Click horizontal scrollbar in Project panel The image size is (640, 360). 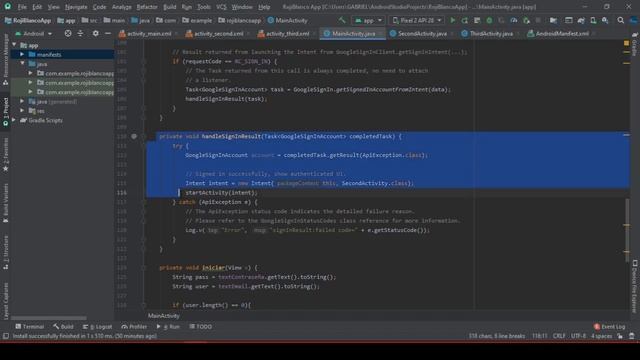(x=48, y=318)
